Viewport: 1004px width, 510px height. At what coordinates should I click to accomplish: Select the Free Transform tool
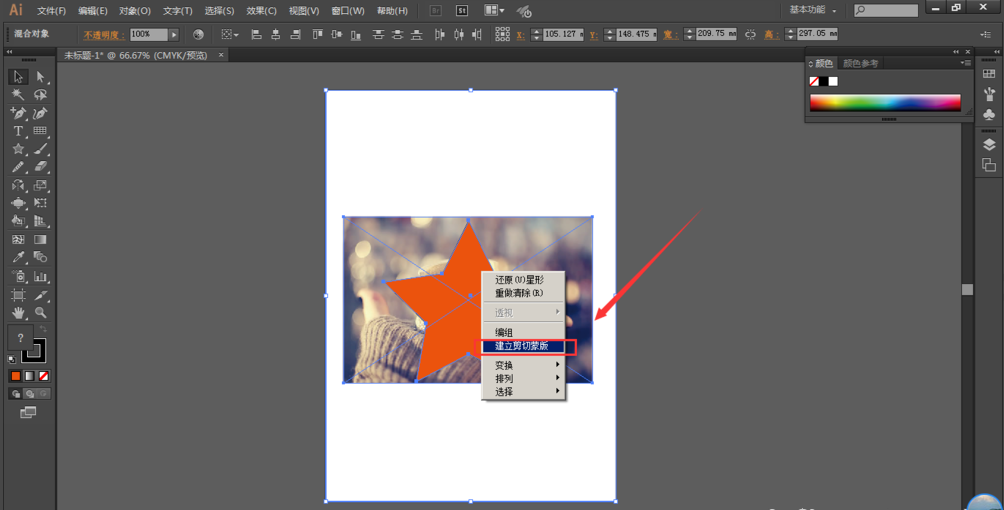[x=40, y=203]
